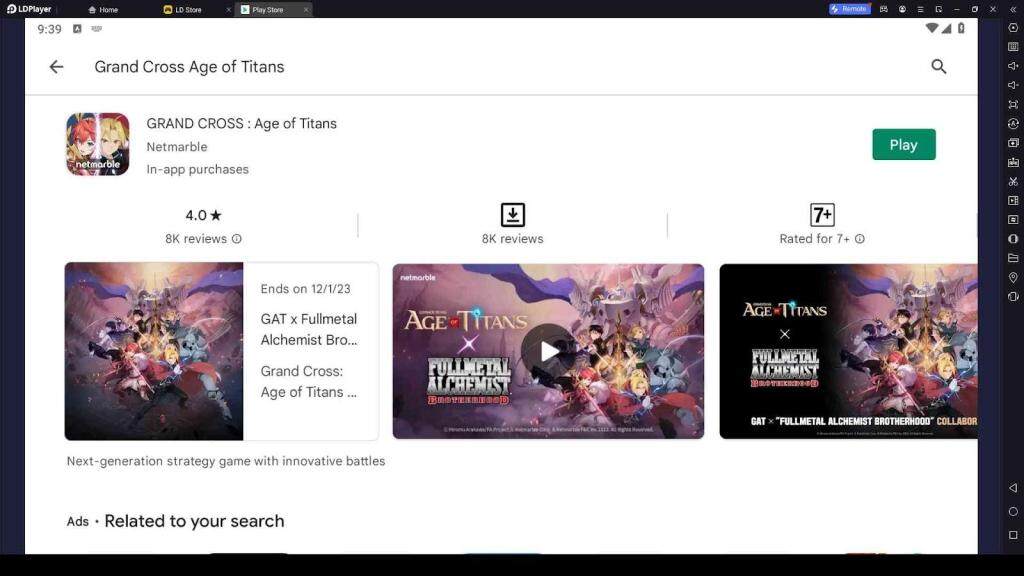Image resolution: width=1024 pixels, height=576 pixels.
Task: Tap the Android recents square in sidebar
Action: point(1013,535)
